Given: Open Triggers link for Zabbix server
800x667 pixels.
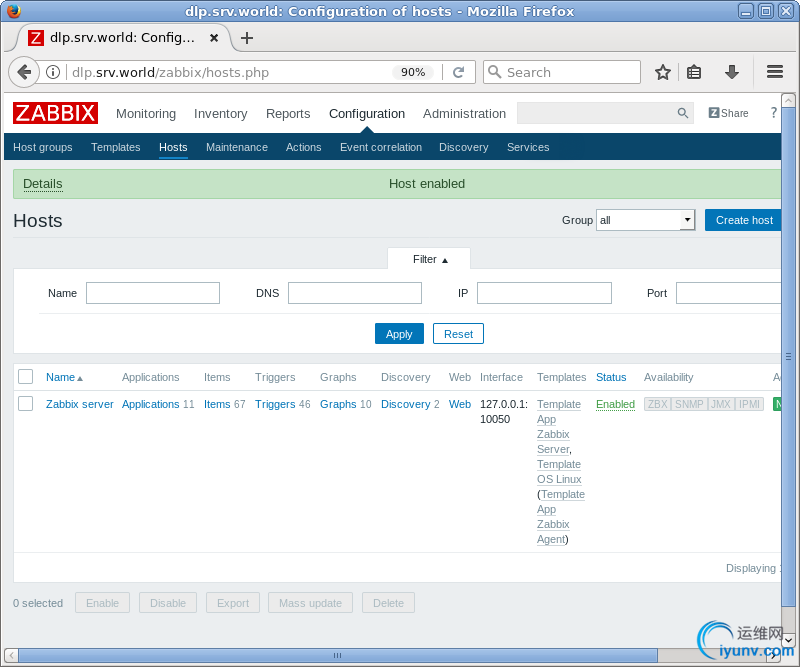Looking at the screenshot, I should [x=275, y=404].
